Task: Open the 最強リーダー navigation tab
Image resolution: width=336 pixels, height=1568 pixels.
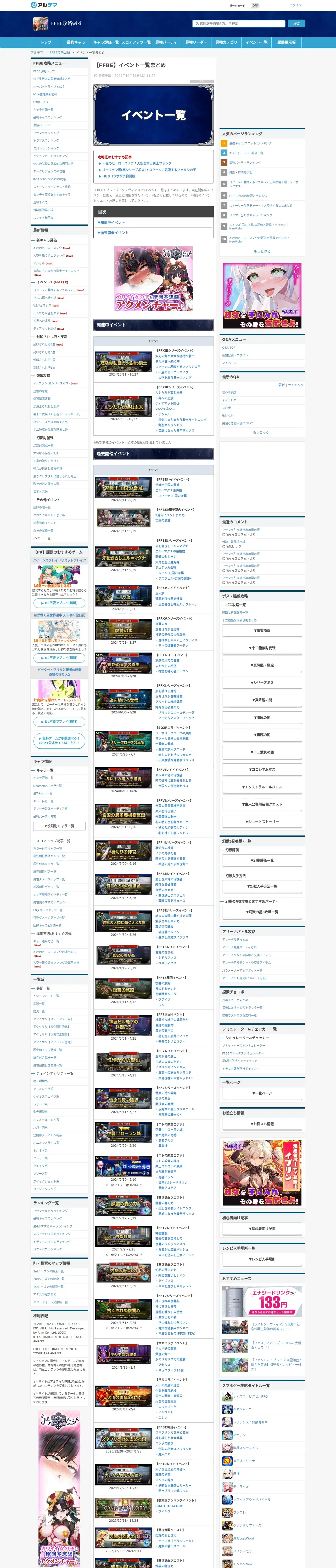Action: click(x=196, y=43)
